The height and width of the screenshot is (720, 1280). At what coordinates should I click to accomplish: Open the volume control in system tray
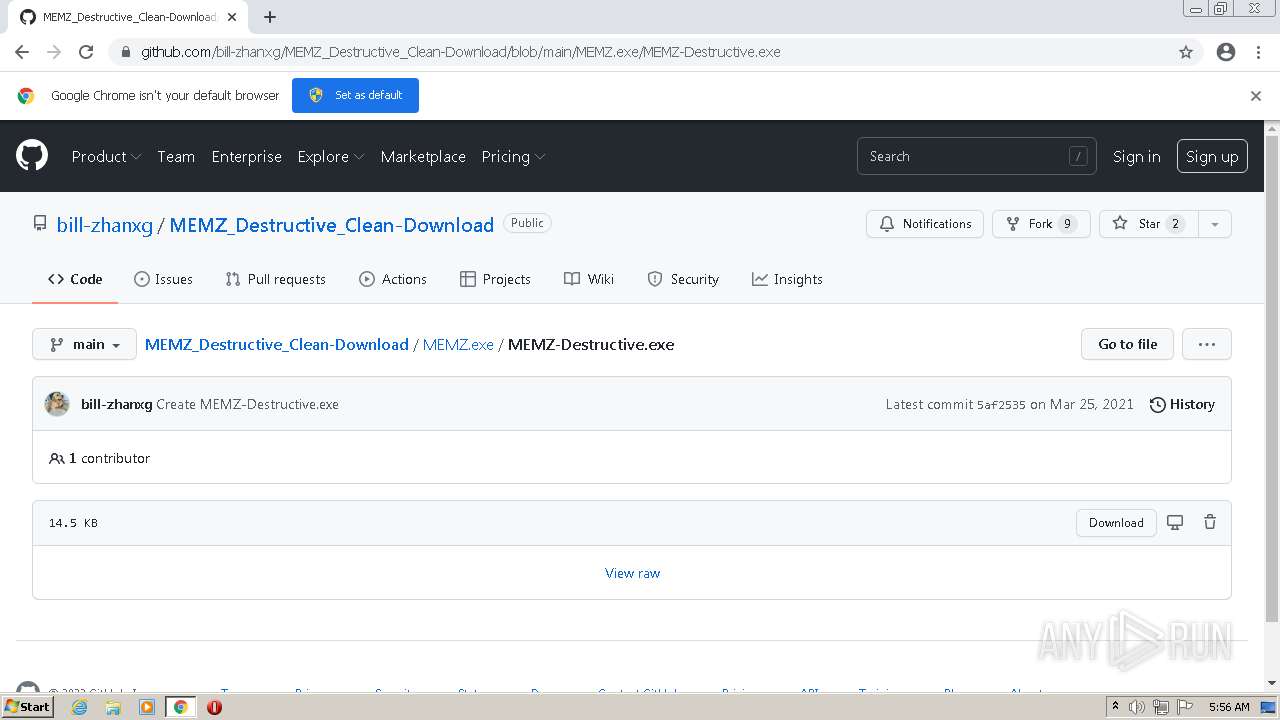(x=1137, y=707)
